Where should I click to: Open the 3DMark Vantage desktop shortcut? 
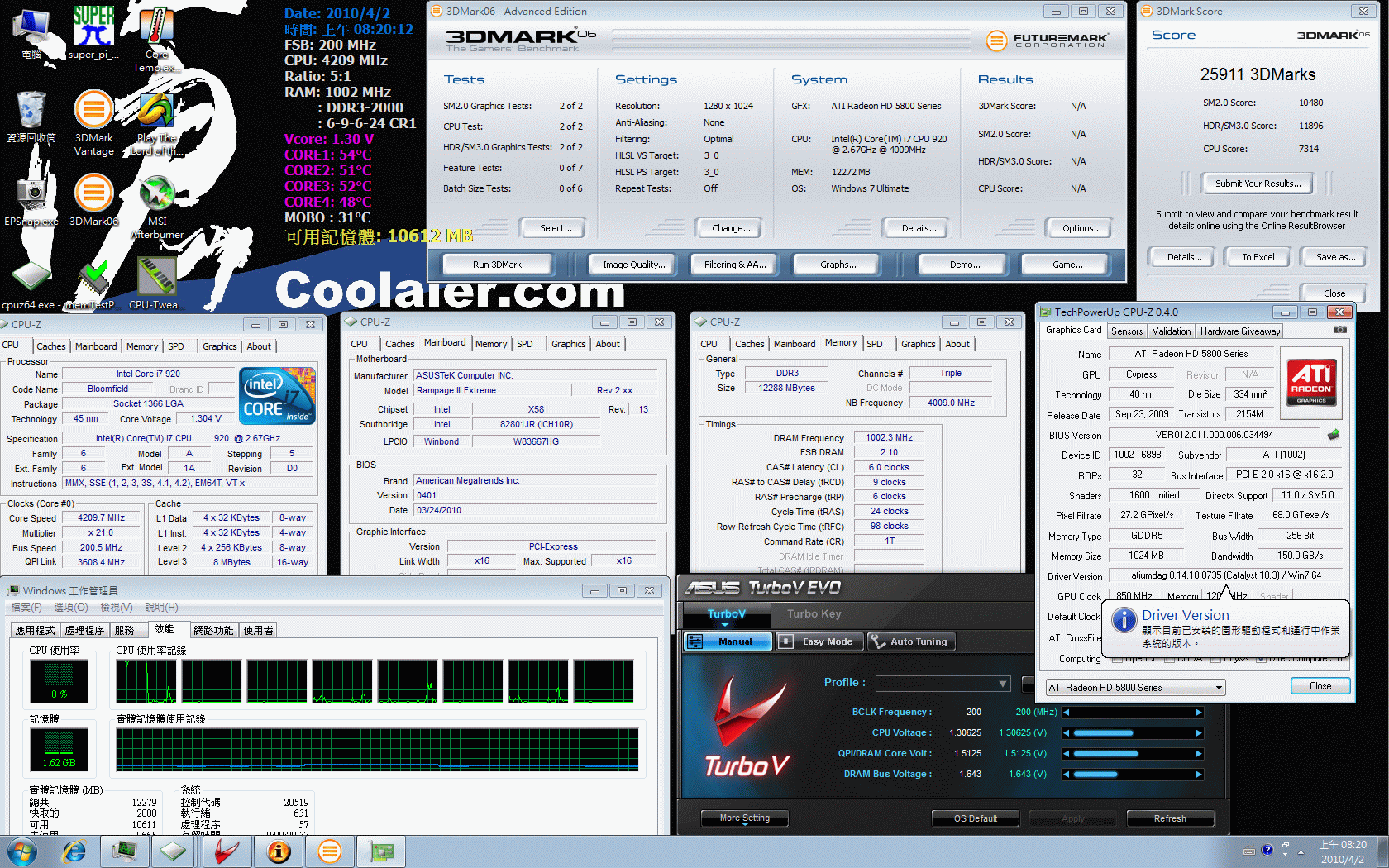pos(93,122)
